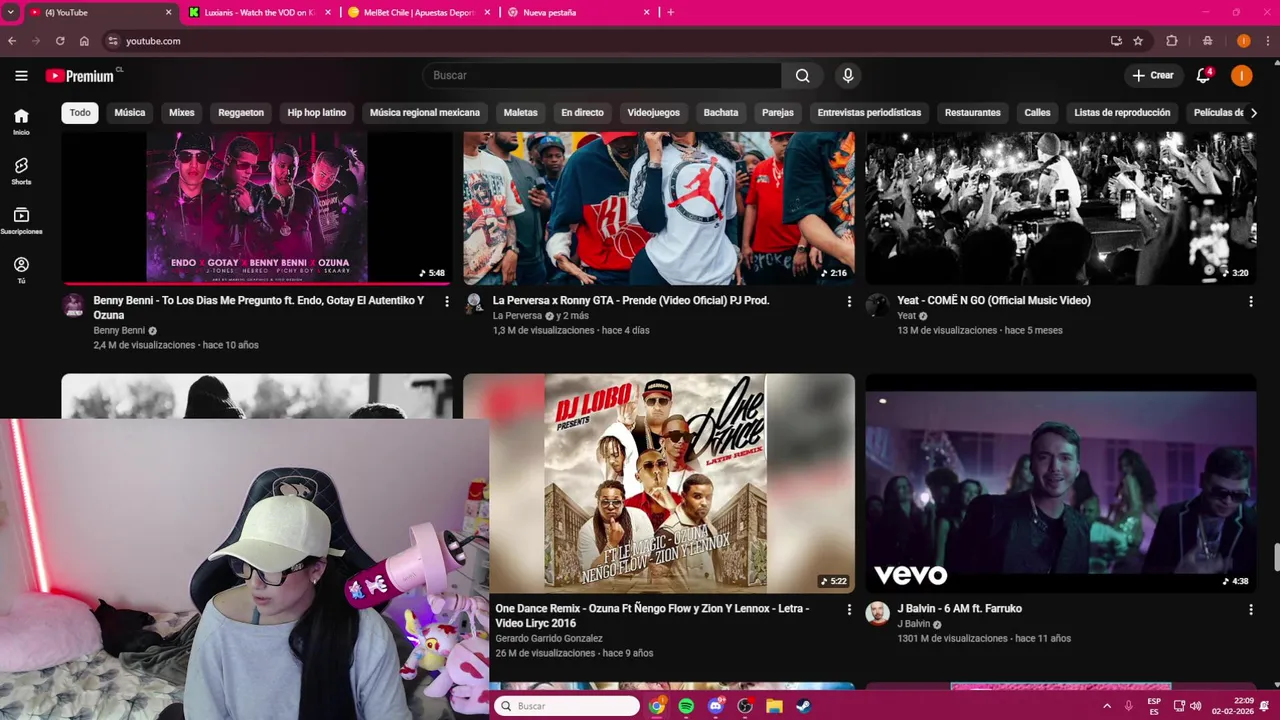1280x720 pixels.
Task: Show hidden system tray icons chevron
Action: click(1106, 706)
